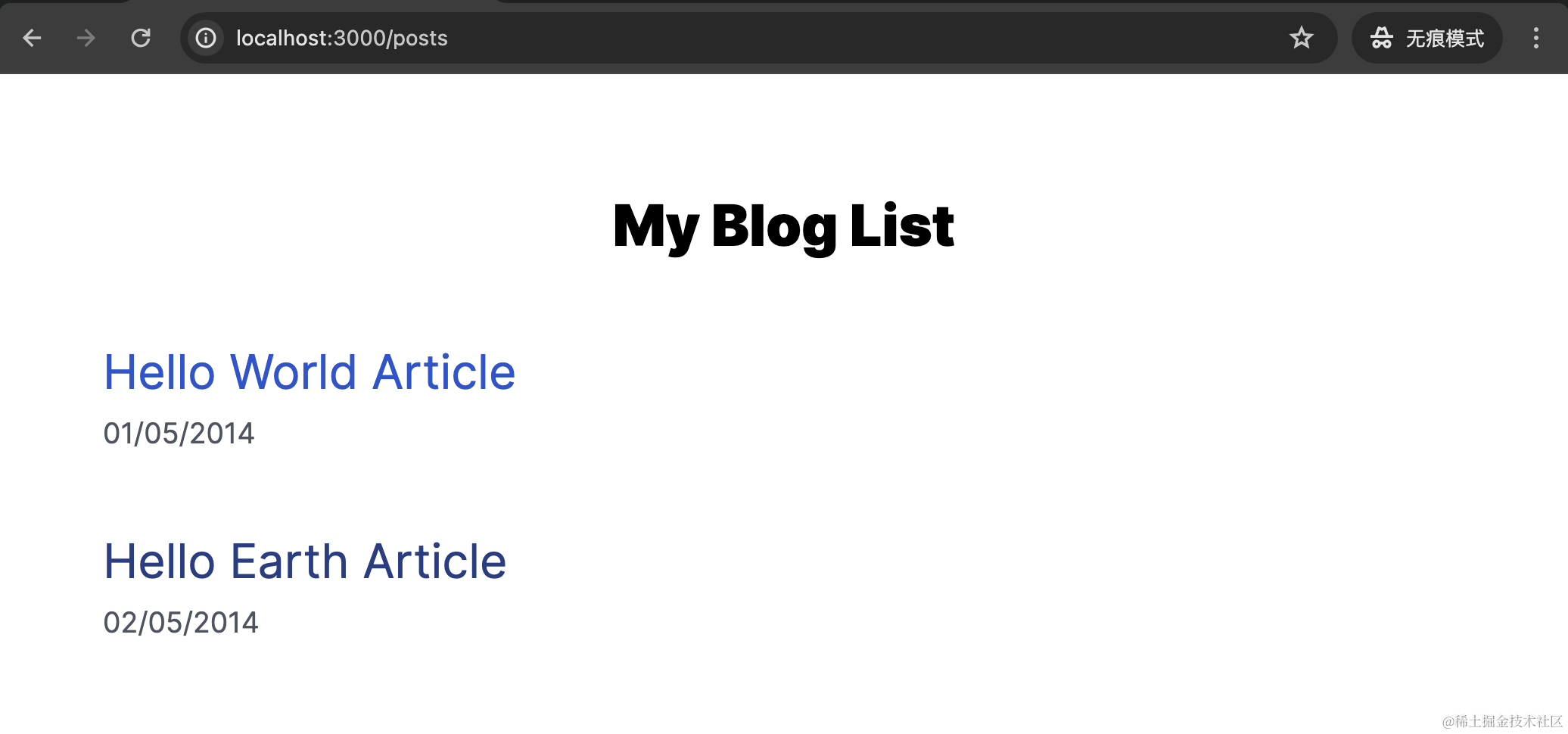Click the word "Earth" in the second article title
The image size is (1568, 734).
click(288, 561)
